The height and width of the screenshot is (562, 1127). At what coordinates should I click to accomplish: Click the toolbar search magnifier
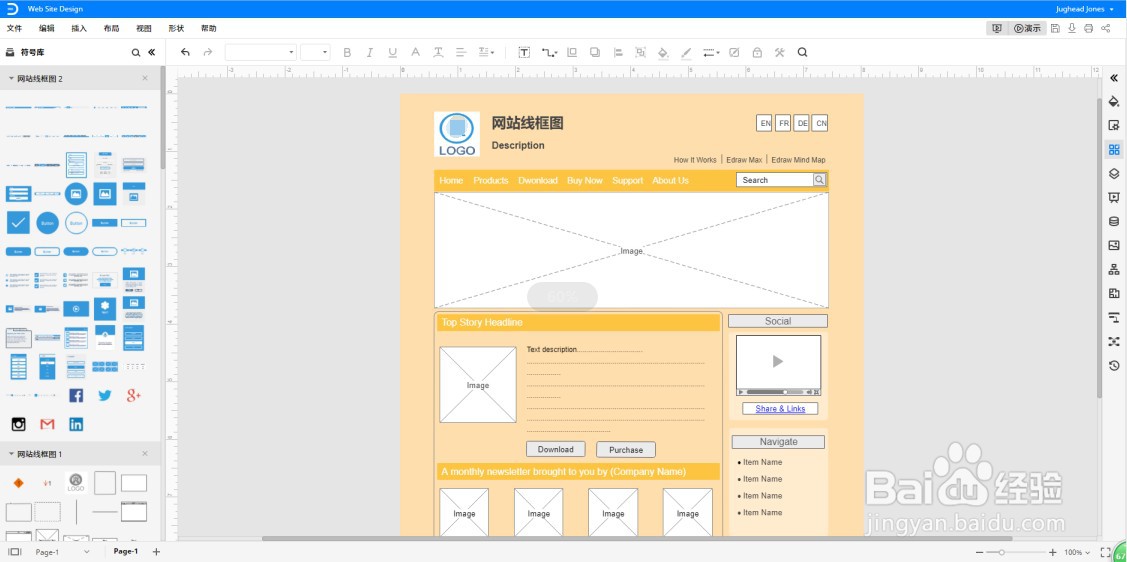pyautogui.click(x=803, y=52)
